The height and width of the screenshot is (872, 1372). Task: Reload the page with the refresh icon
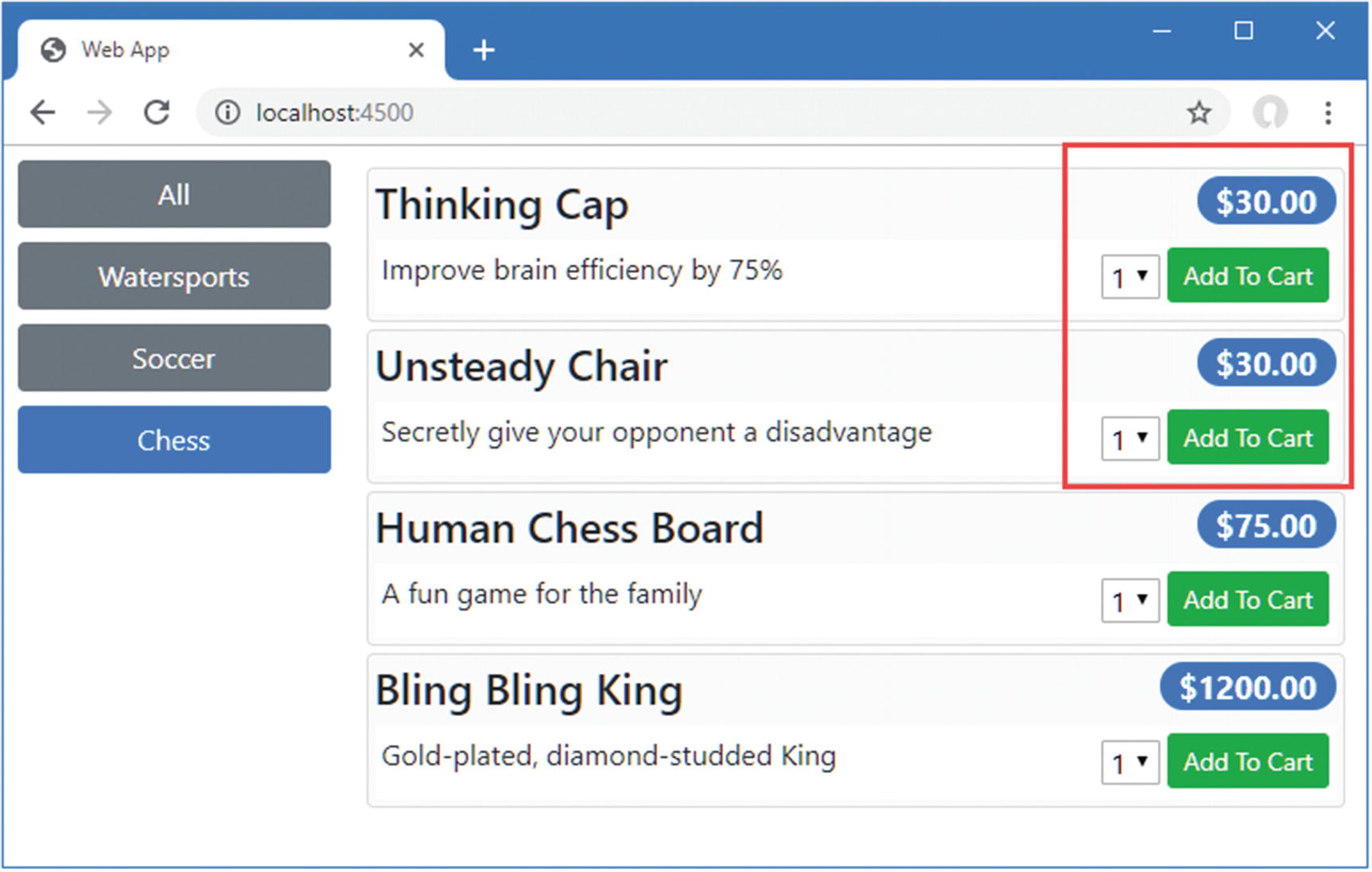[157, 113]
